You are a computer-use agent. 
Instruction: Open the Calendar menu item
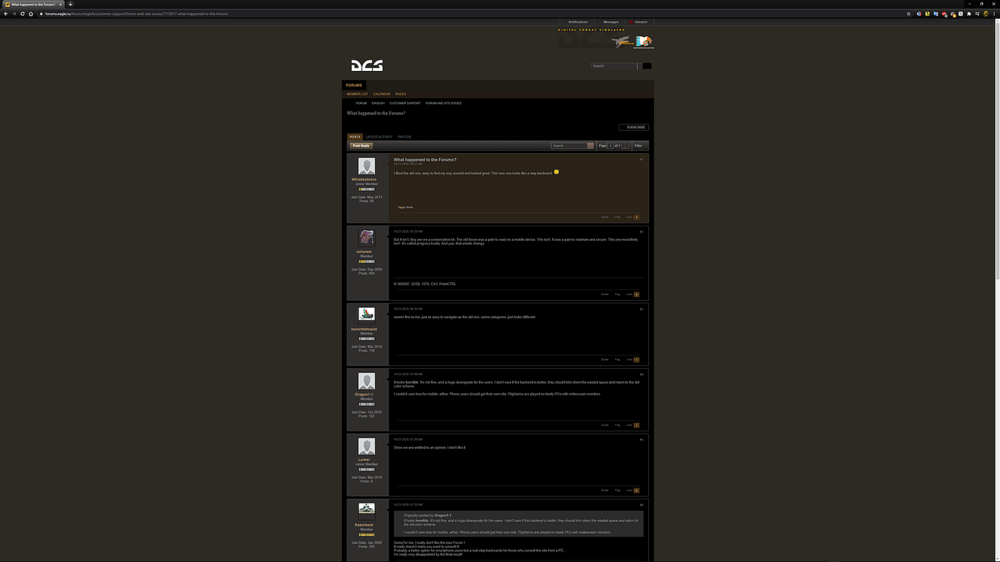[x=381, y=94]
